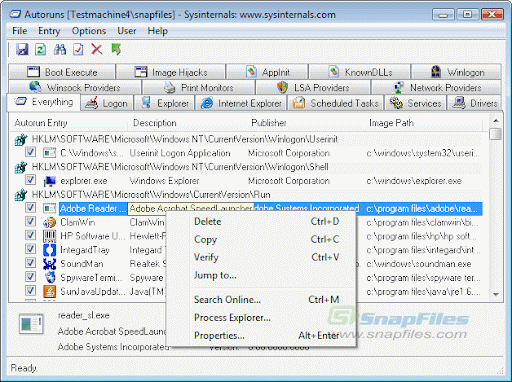Switch to the Winsock Providers tab

[75, 87]
